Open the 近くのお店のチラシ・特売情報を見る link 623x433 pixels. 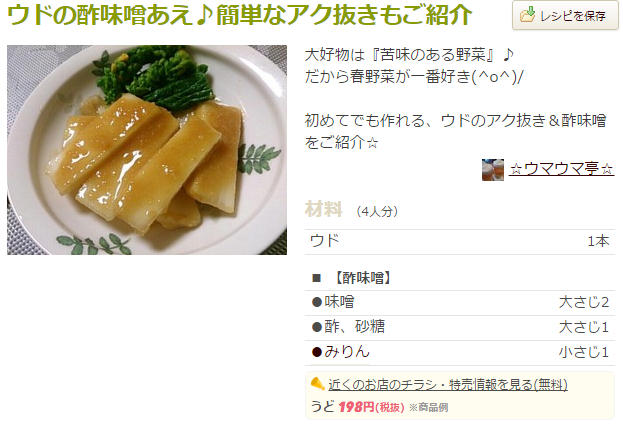[x=448, y=384]
